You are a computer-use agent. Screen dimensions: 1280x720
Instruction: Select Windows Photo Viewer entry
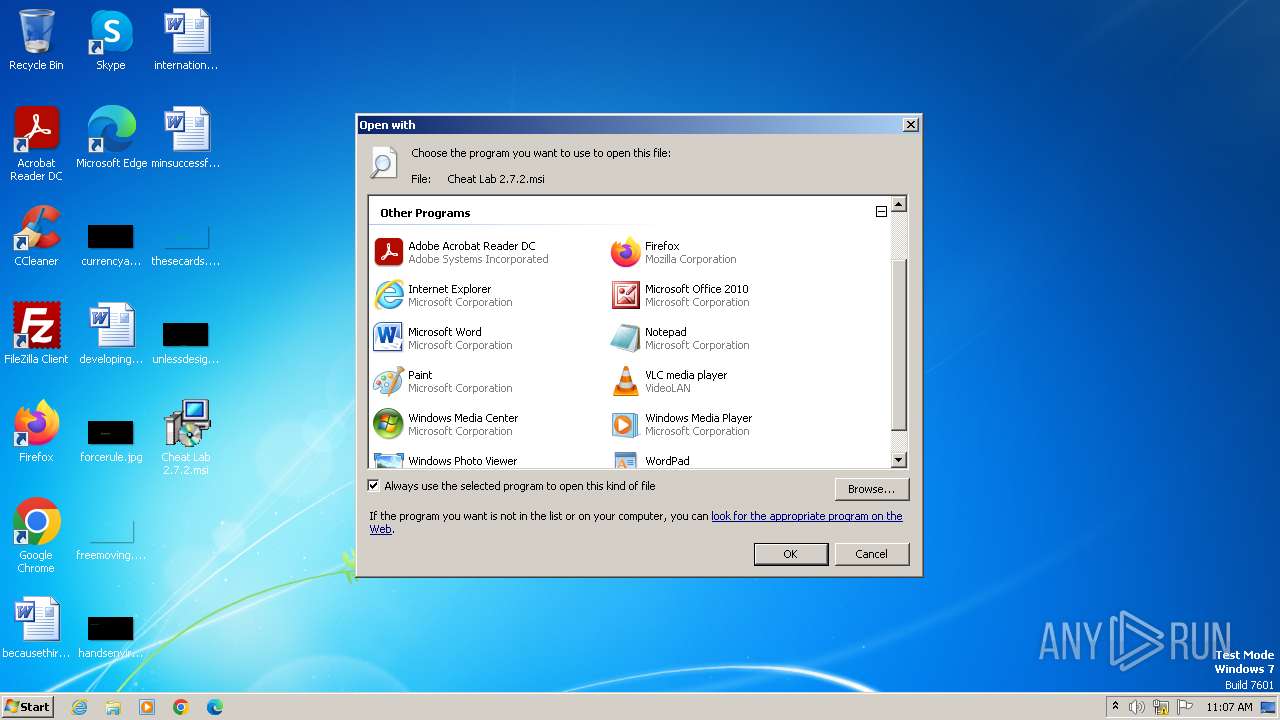[x=446, y=460]
